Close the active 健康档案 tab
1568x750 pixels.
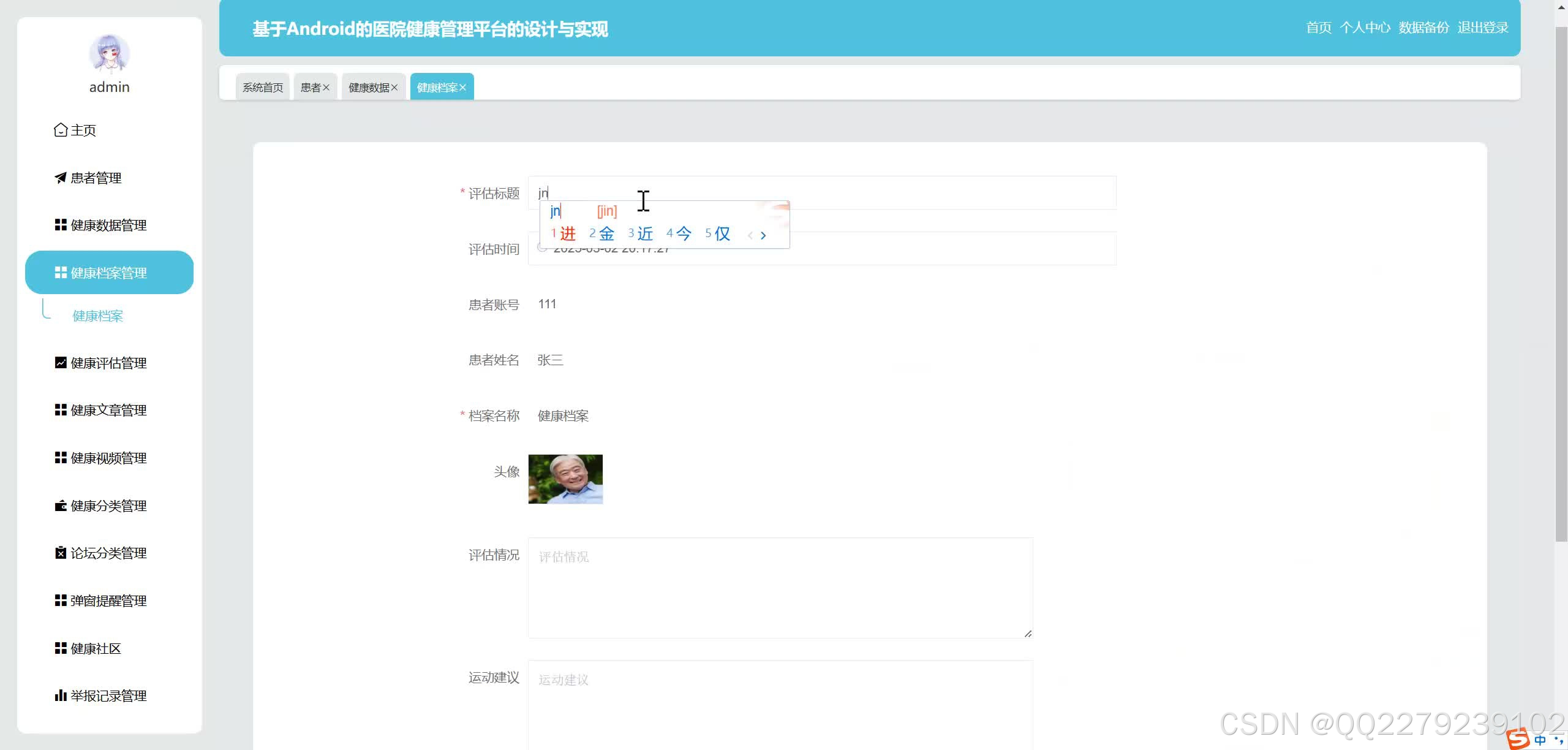point(462,88)
